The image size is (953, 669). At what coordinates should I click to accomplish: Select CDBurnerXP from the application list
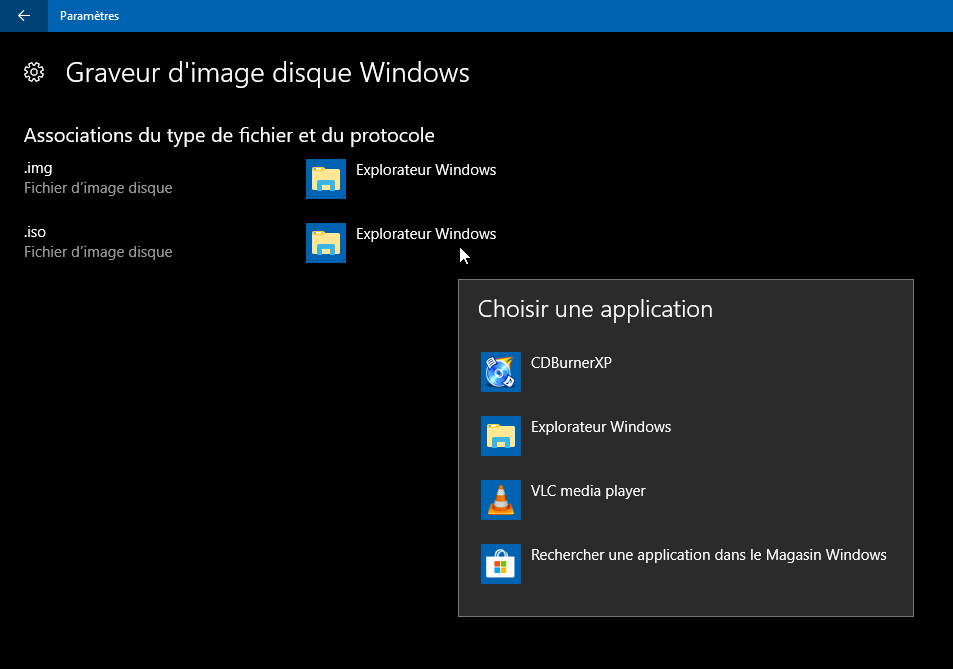[571, 363]
